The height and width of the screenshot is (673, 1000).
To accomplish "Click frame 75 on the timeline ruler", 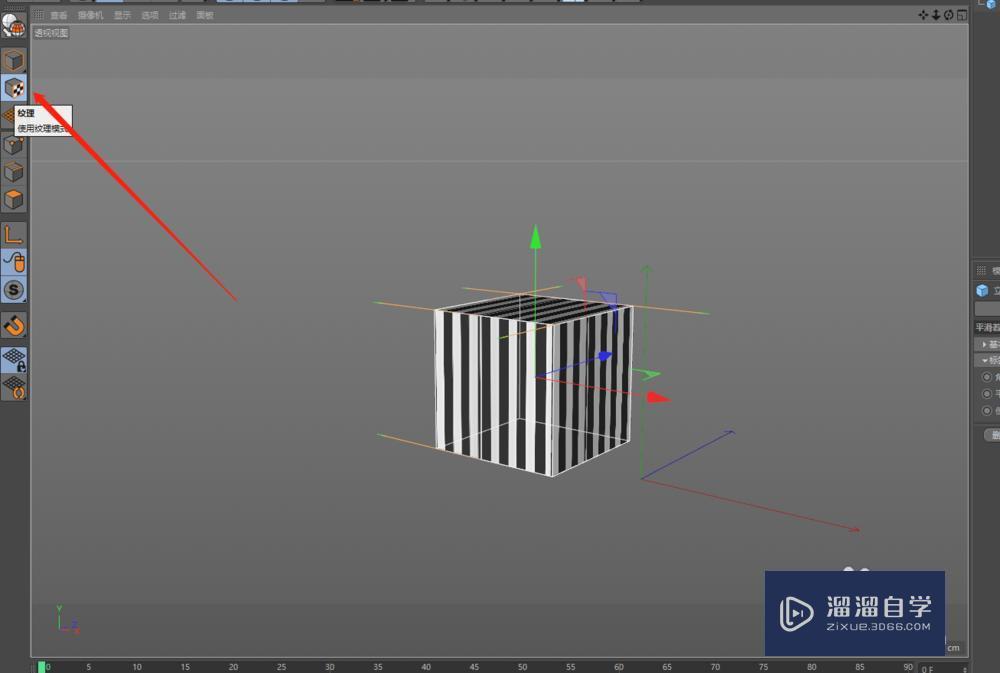I will (x=763, y=667).
